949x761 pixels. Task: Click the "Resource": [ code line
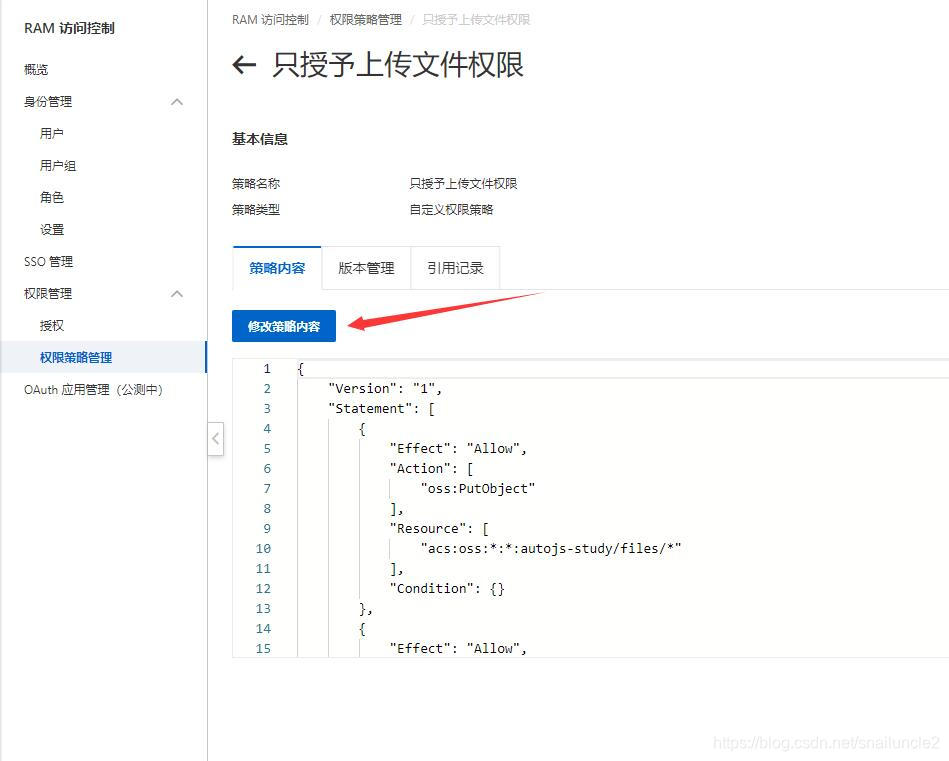[439, 529]
